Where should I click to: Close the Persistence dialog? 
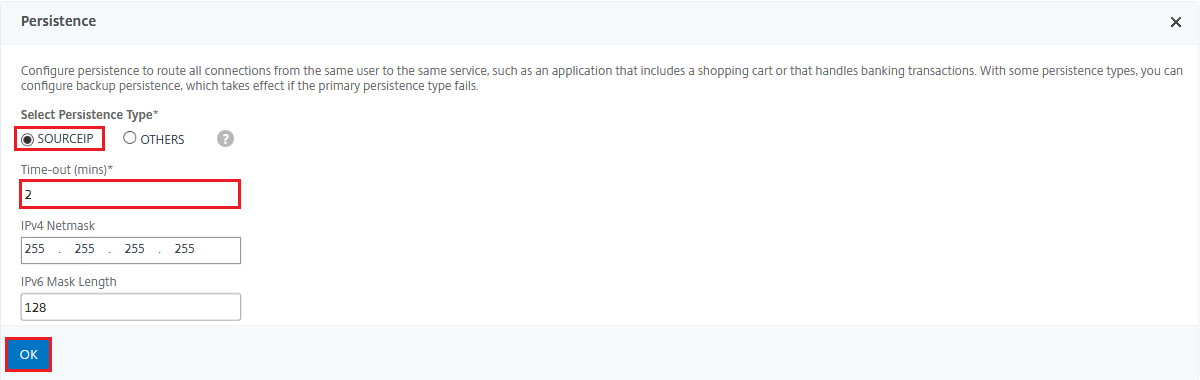tap(1176, 22)
